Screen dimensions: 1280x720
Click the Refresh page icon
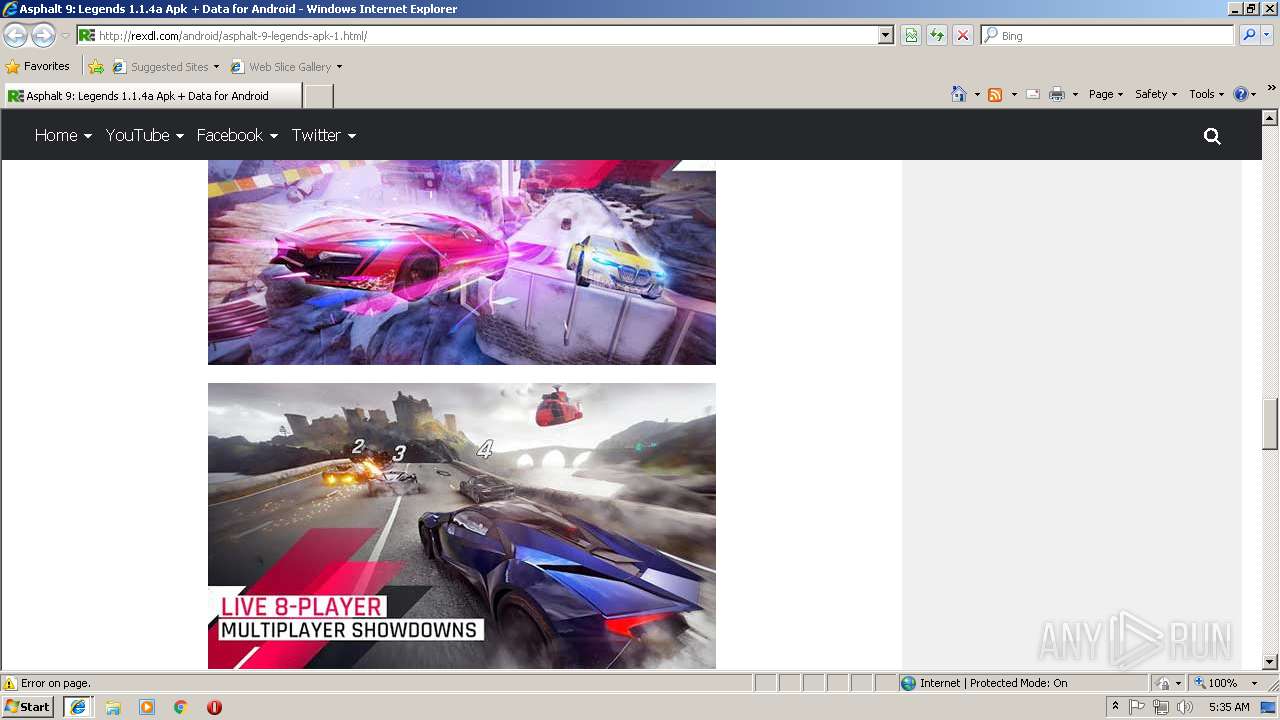(x=937, y=35)
